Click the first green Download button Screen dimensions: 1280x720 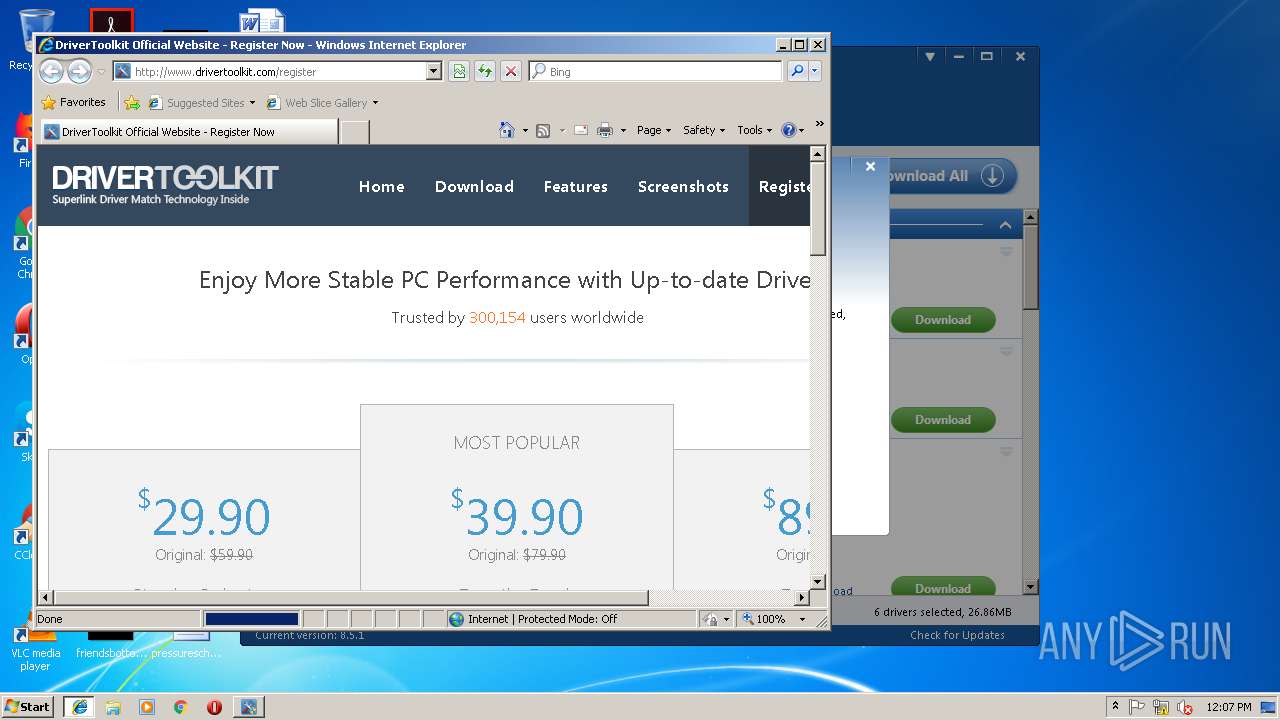pyautogui.click(x=943, y=320)
